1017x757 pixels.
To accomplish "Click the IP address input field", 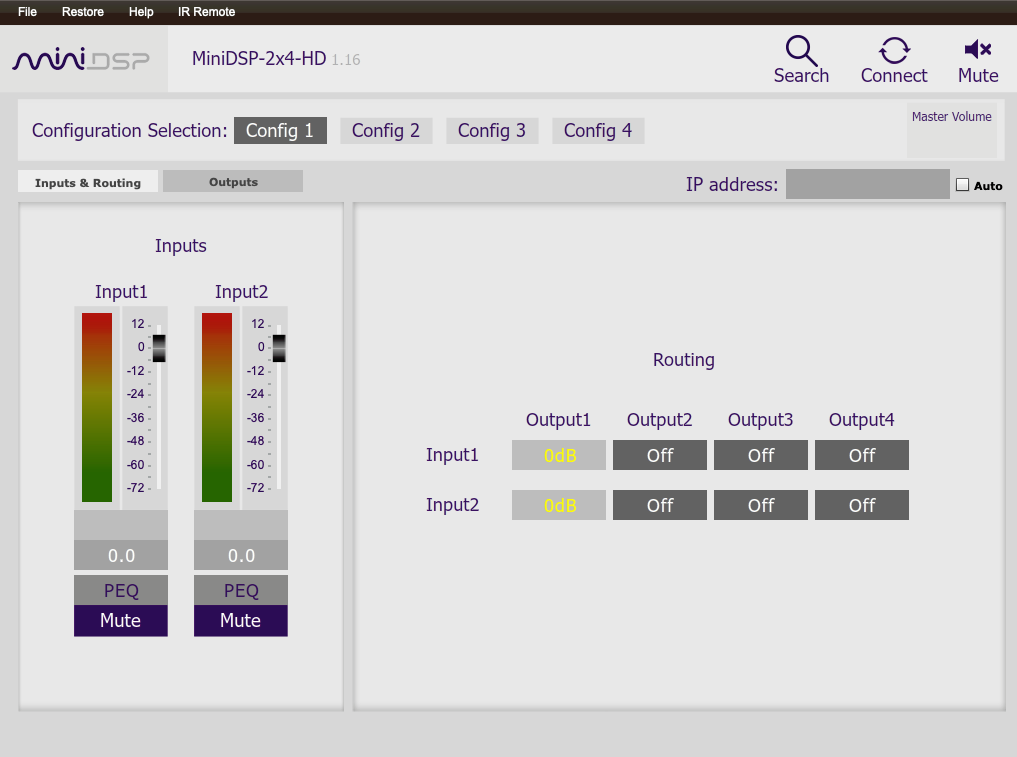I will point(867,184).
